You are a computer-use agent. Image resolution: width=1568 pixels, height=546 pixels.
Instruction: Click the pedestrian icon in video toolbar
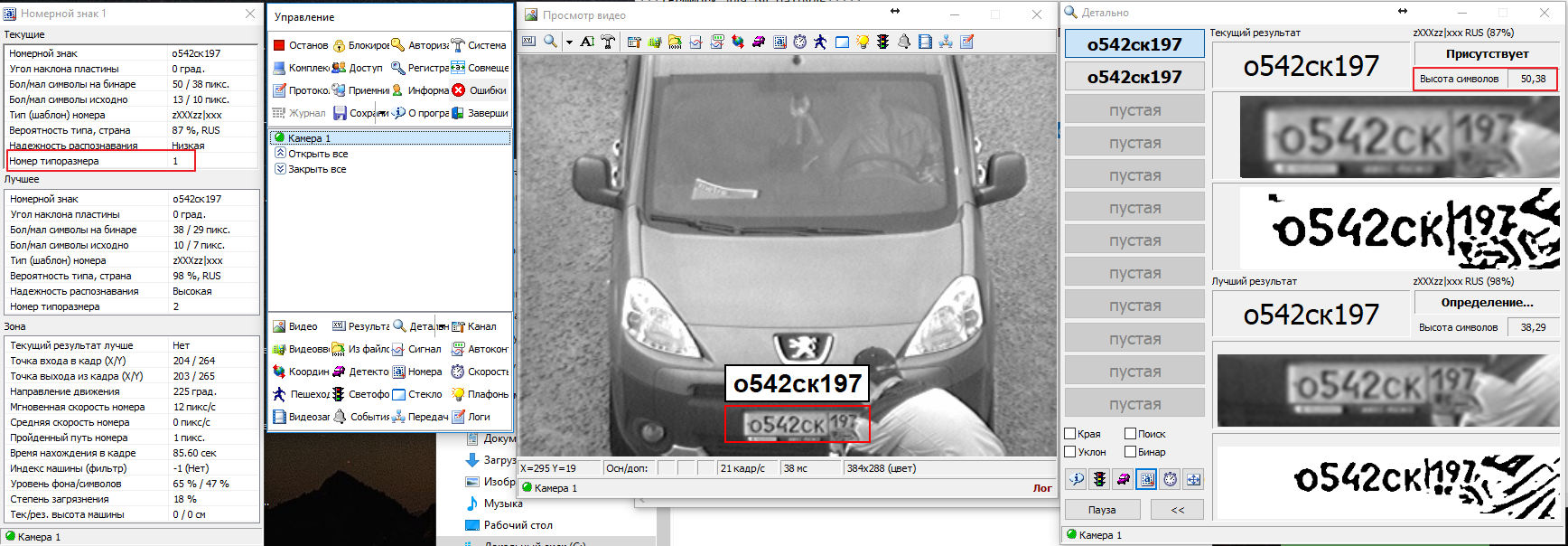[820, 42]
